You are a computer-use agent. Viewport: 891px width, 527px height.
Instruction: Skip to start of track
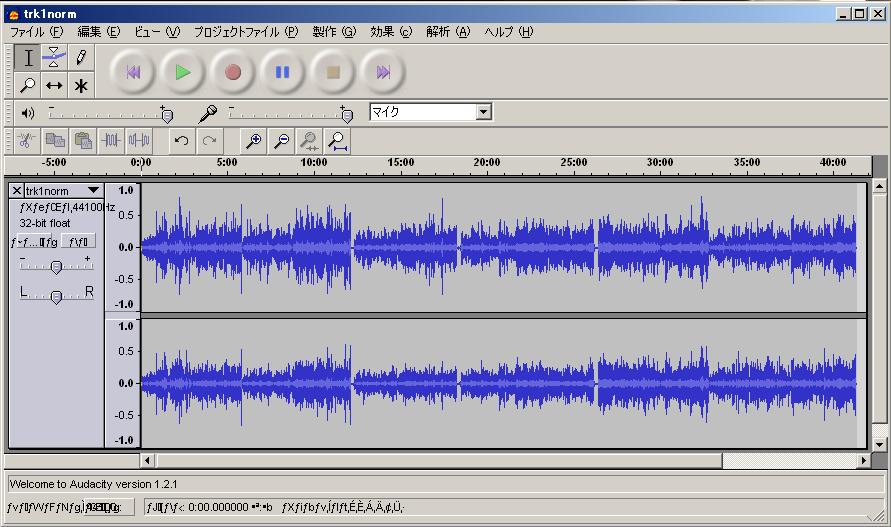[133, 72]
